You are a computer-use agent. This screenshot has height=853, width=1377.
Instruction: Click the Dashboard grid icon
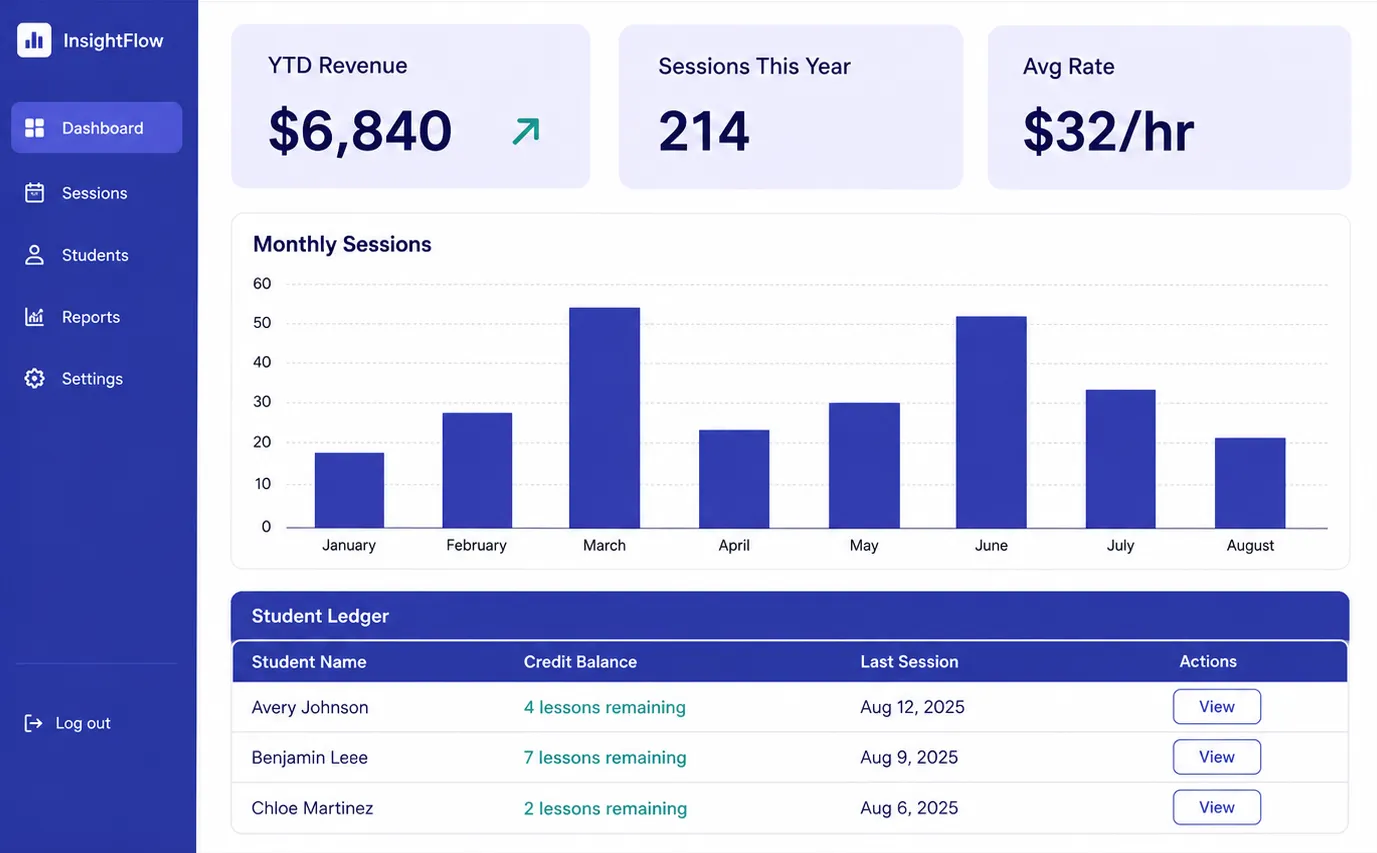pos(35,128)
